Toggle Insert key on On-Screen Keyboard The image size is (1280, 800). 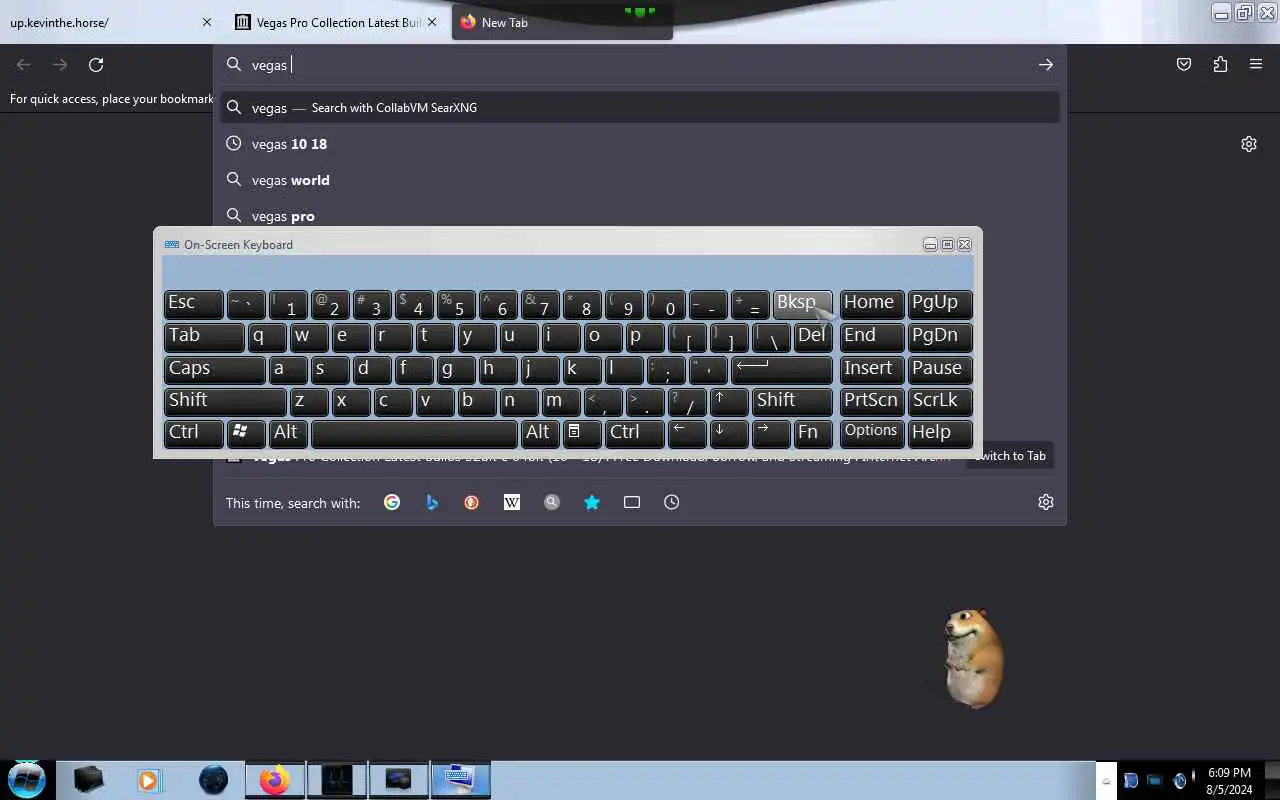coord(872,369)
